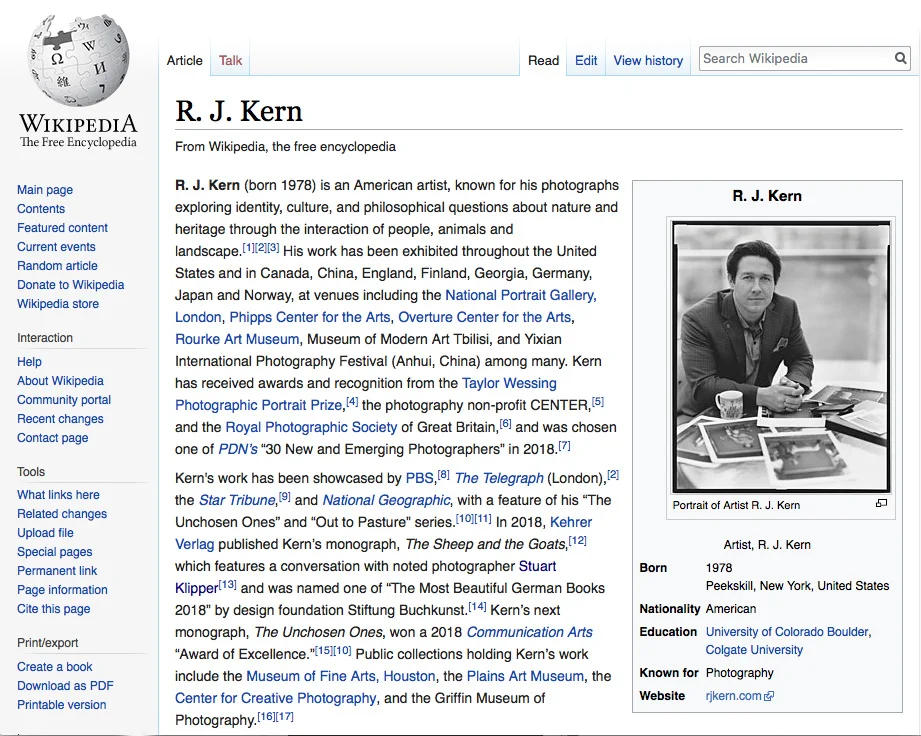921x736 pixels.
Task: Follow the PBS link
Action: [419, 478]
